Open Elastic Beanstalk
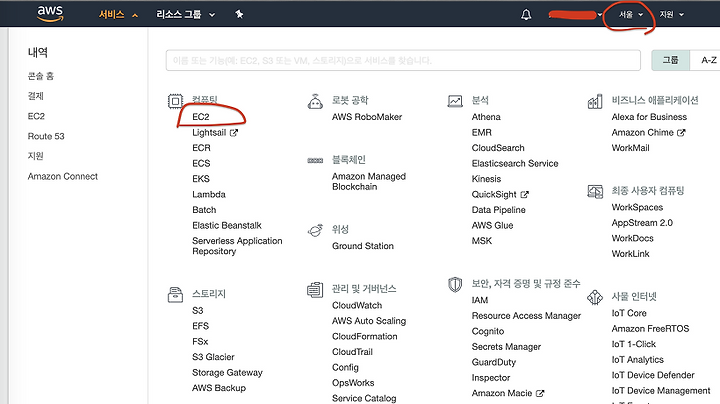Image resolution: width=720 pixels, height=404 pixels. click(x=227, y=225)
